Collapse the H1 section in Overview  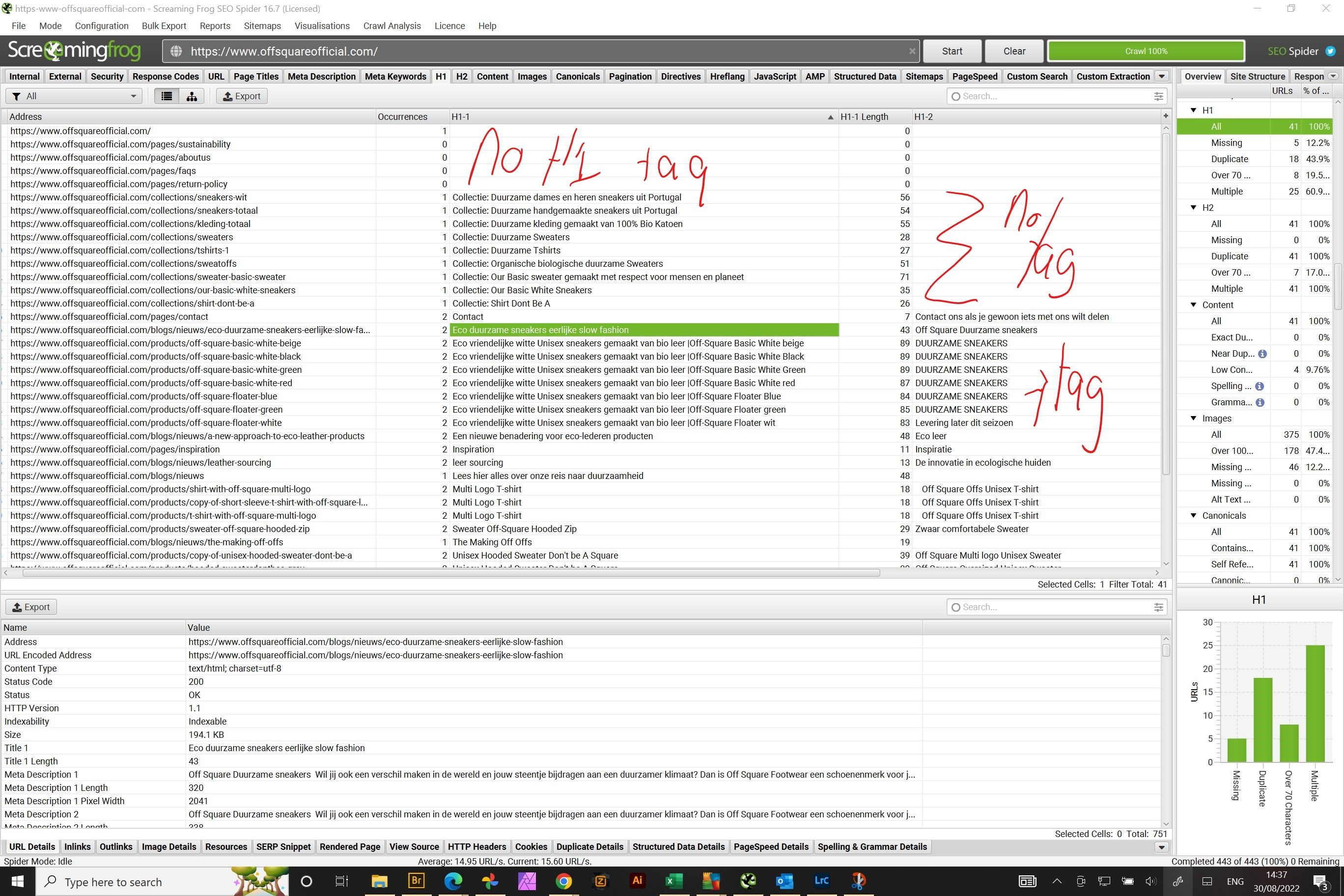tap(1193, 111)
